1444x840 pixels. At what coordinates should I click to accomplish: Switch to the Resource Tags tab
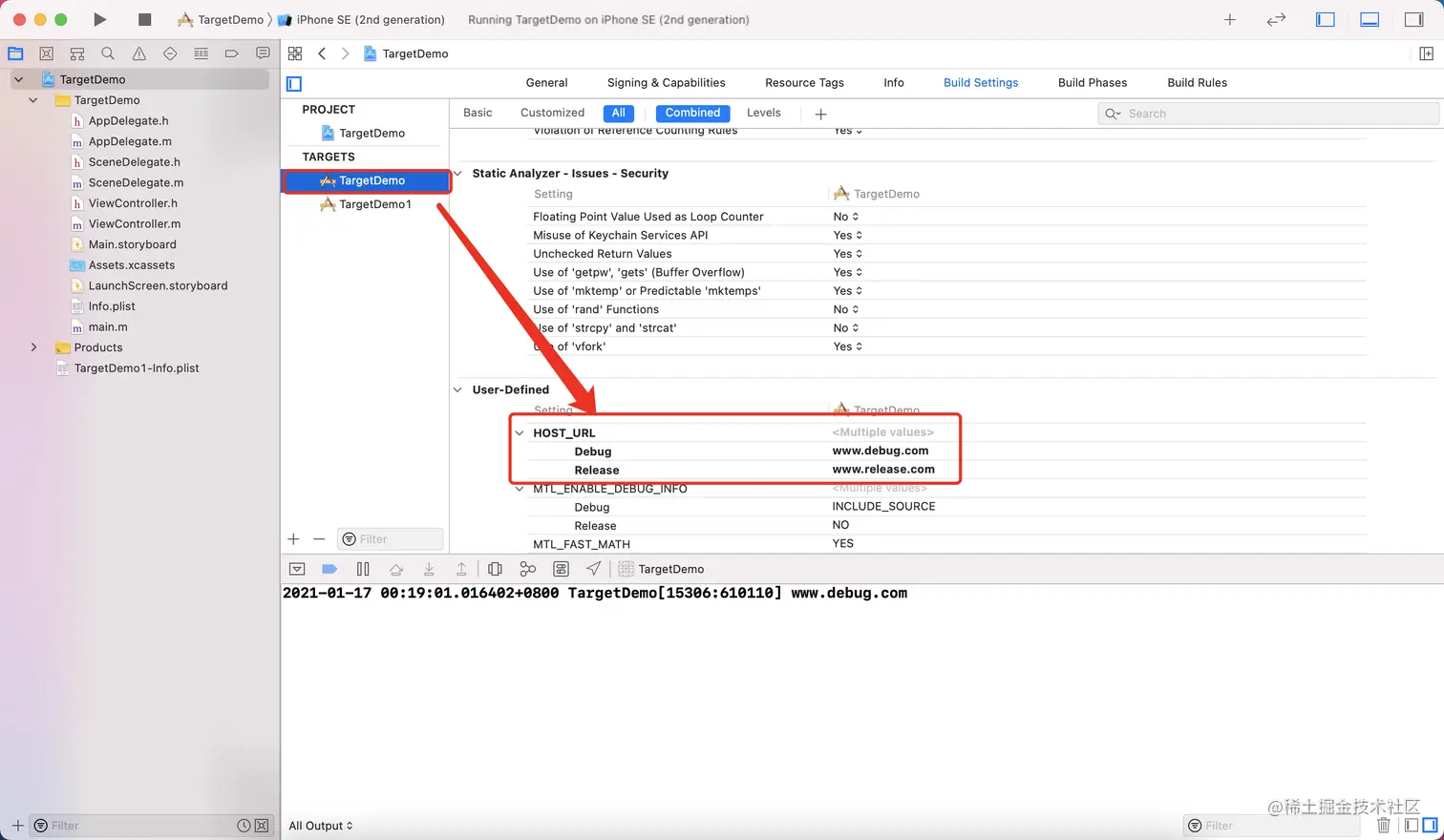click(804, 83)
